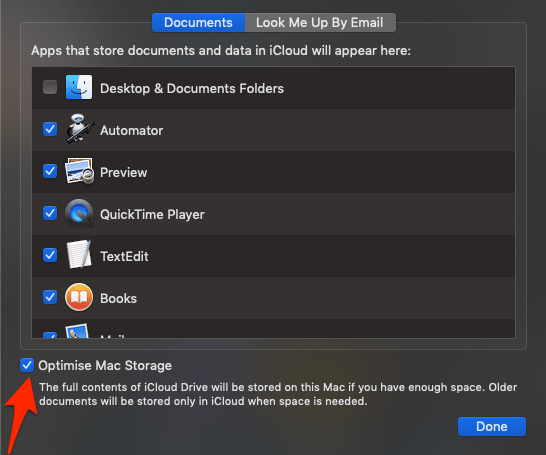Image resolution: width=546 pixels, height=455 pixels.
Task: Select the 'TextEdit' row label
Action: click(x=124, y=257)
